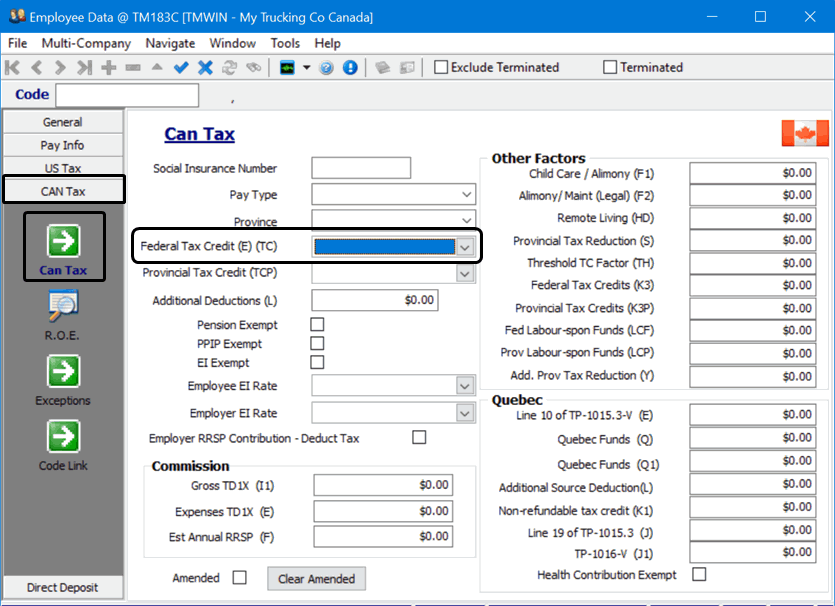This screenshot has height=606, width=835.
Task: Click the blue exclamation mark icon
Action: point(350,68)
